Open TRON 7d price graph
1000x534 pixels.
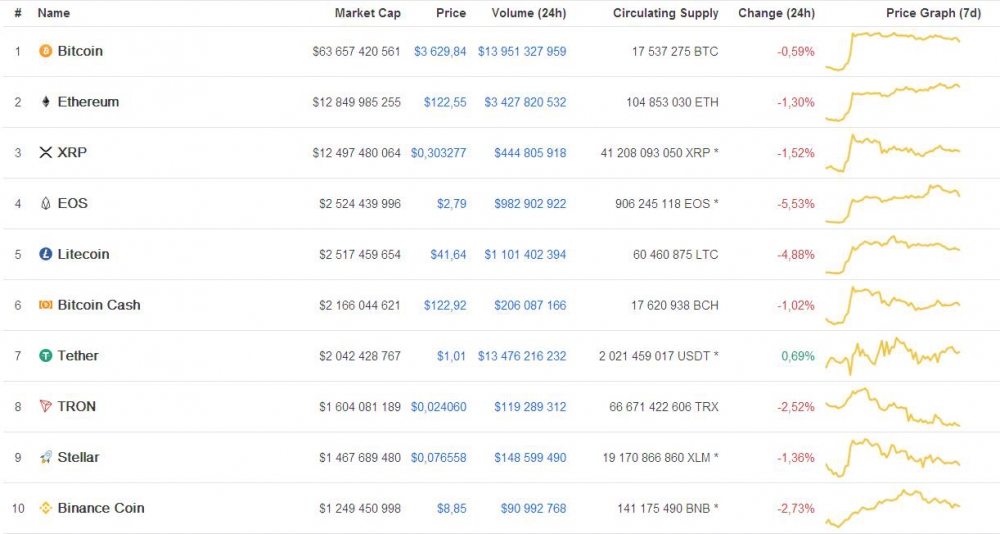click(x=893, y=407)
